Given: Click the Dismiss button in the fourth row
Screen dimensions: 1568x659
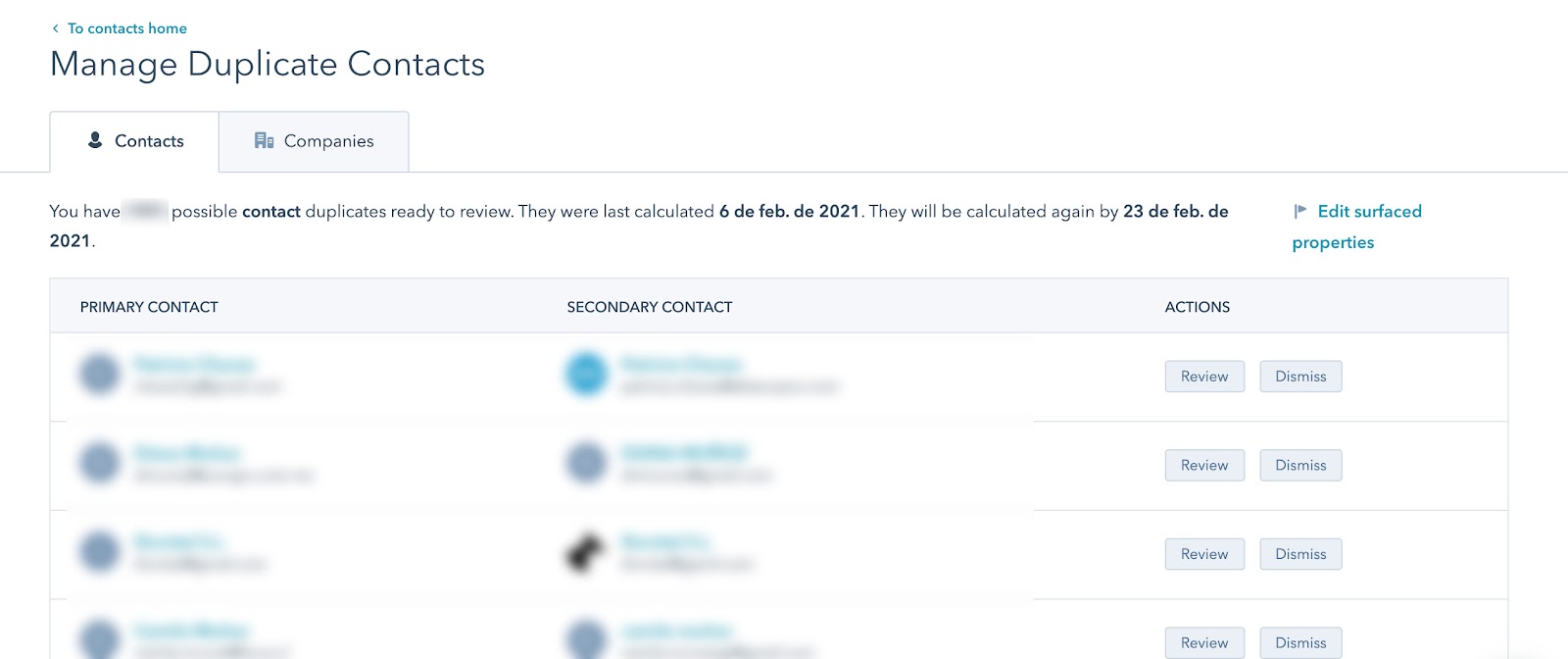Looking at the screenshot, I should coord(1300,642).
